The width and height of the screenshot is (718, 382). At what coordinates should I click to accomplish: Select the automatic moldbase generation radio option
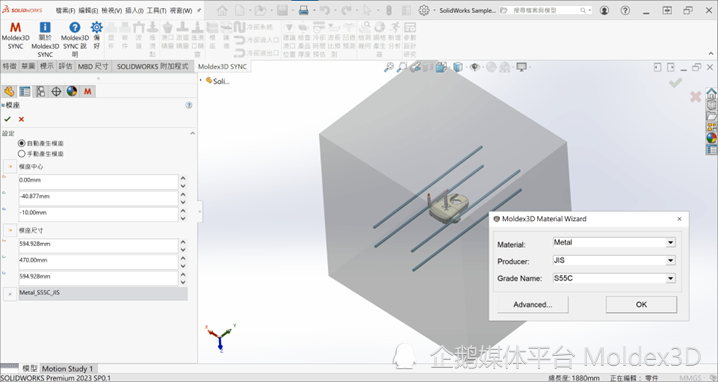pos(22,143)
